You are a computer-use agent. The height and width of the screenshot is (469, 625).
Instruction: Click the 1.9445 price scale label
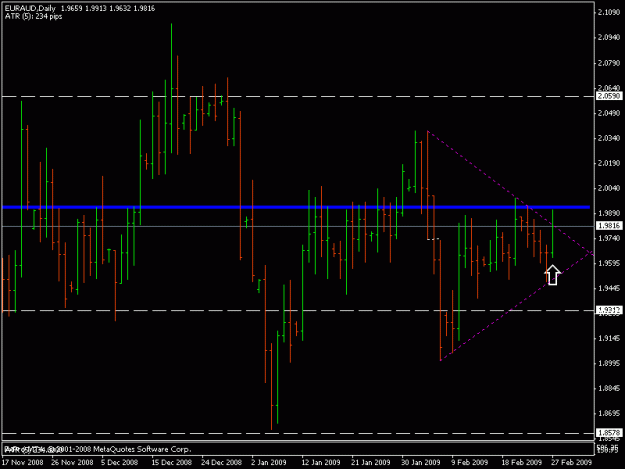click(x=609, y=288)
